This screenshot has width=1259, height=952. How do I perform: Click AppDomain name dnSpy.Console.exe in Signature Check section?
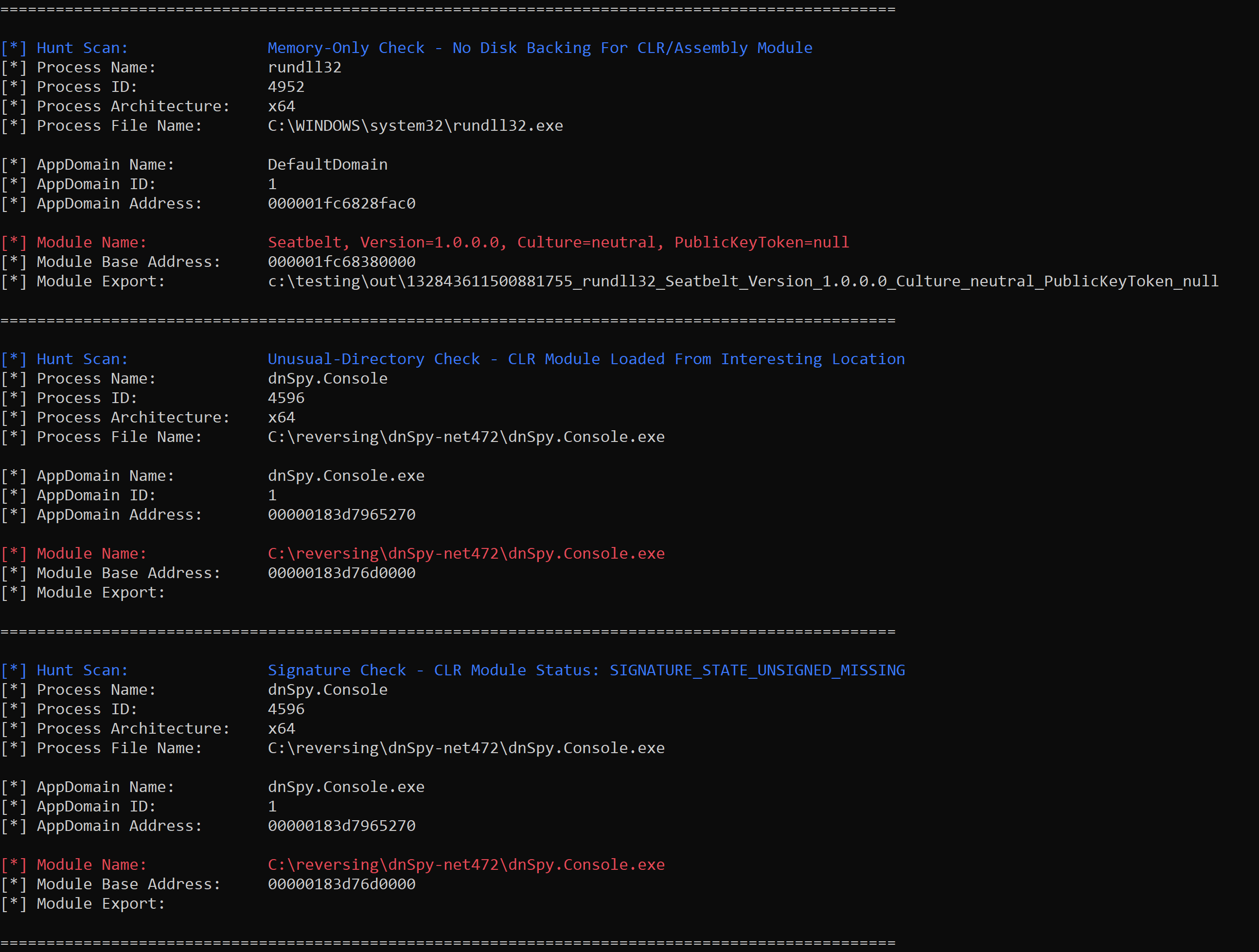point(346,788)
